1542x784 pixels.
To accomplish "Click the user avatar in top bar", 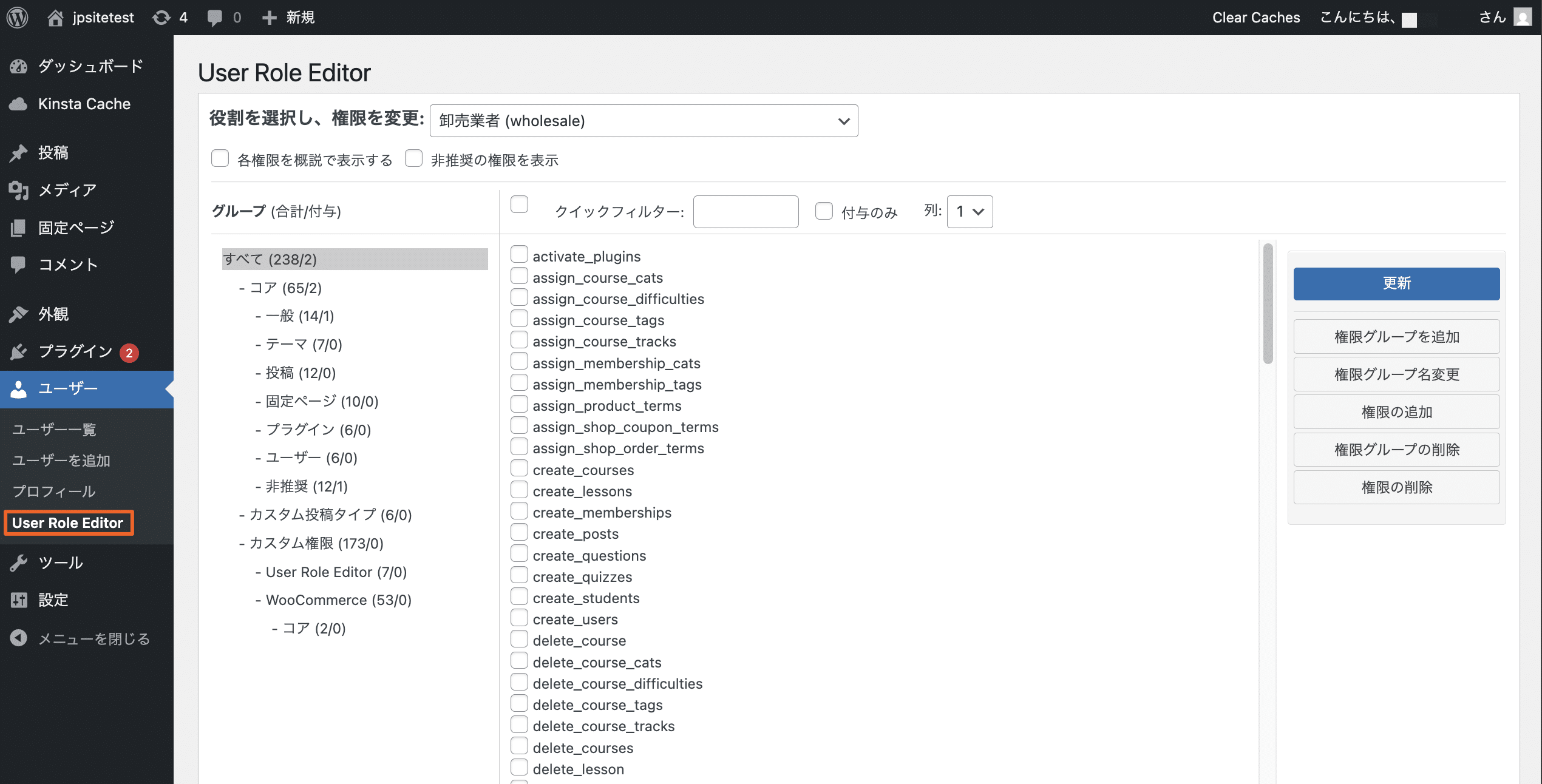I will click(x=1523, y=17).
